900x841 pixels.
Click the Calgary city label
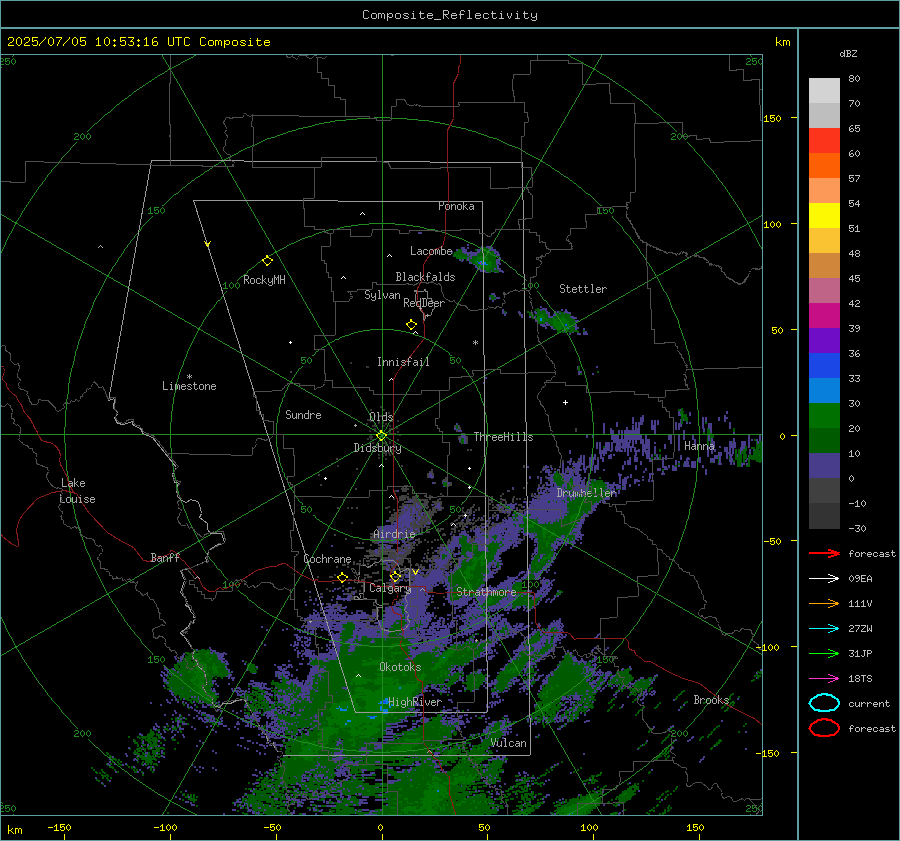click(390, 588)
